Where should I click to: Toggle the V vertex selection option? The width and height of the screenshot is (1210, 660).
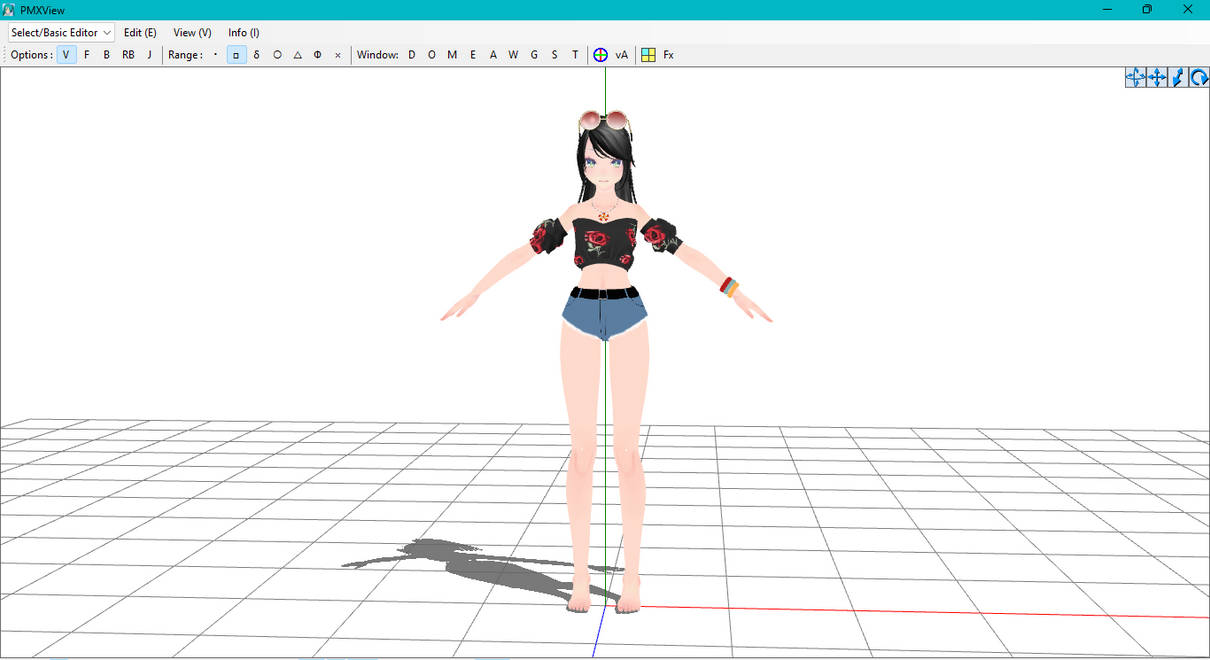(66, 55)
